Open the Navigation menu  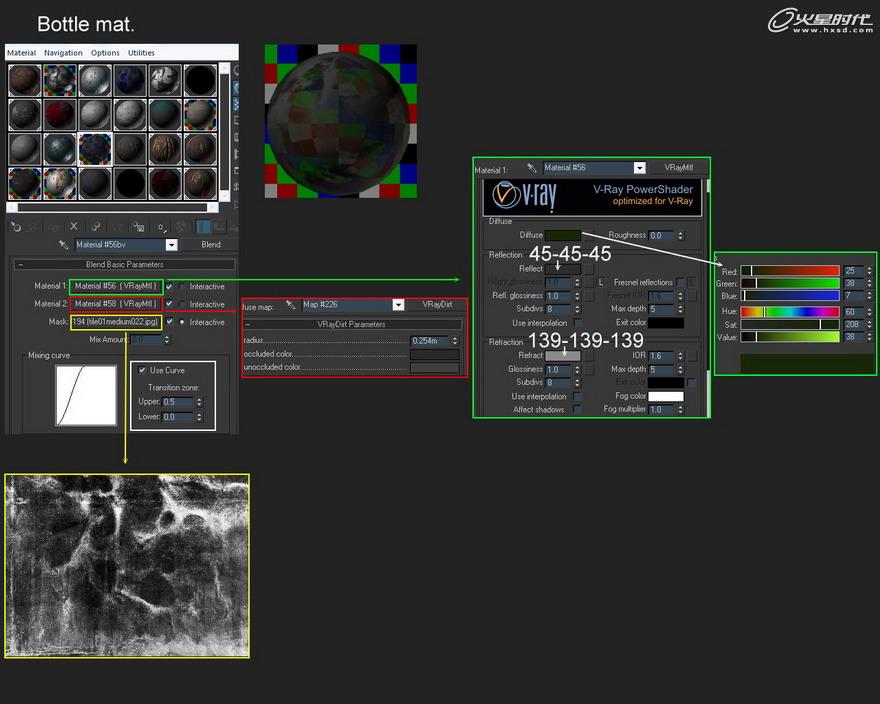click(63, 52)
